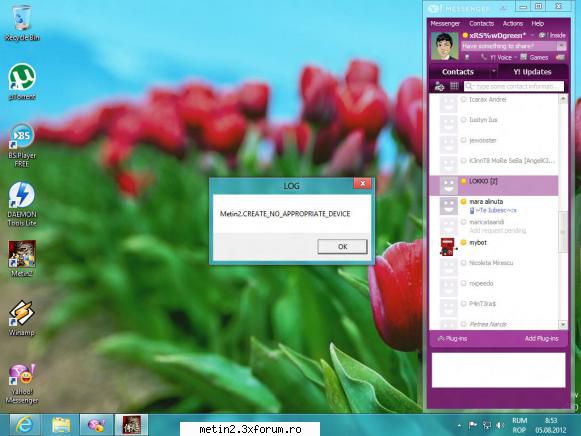The width and height of the screenshot is (581, 436).
Task: Switch to the Y! Updates tab
Action: 532,72
